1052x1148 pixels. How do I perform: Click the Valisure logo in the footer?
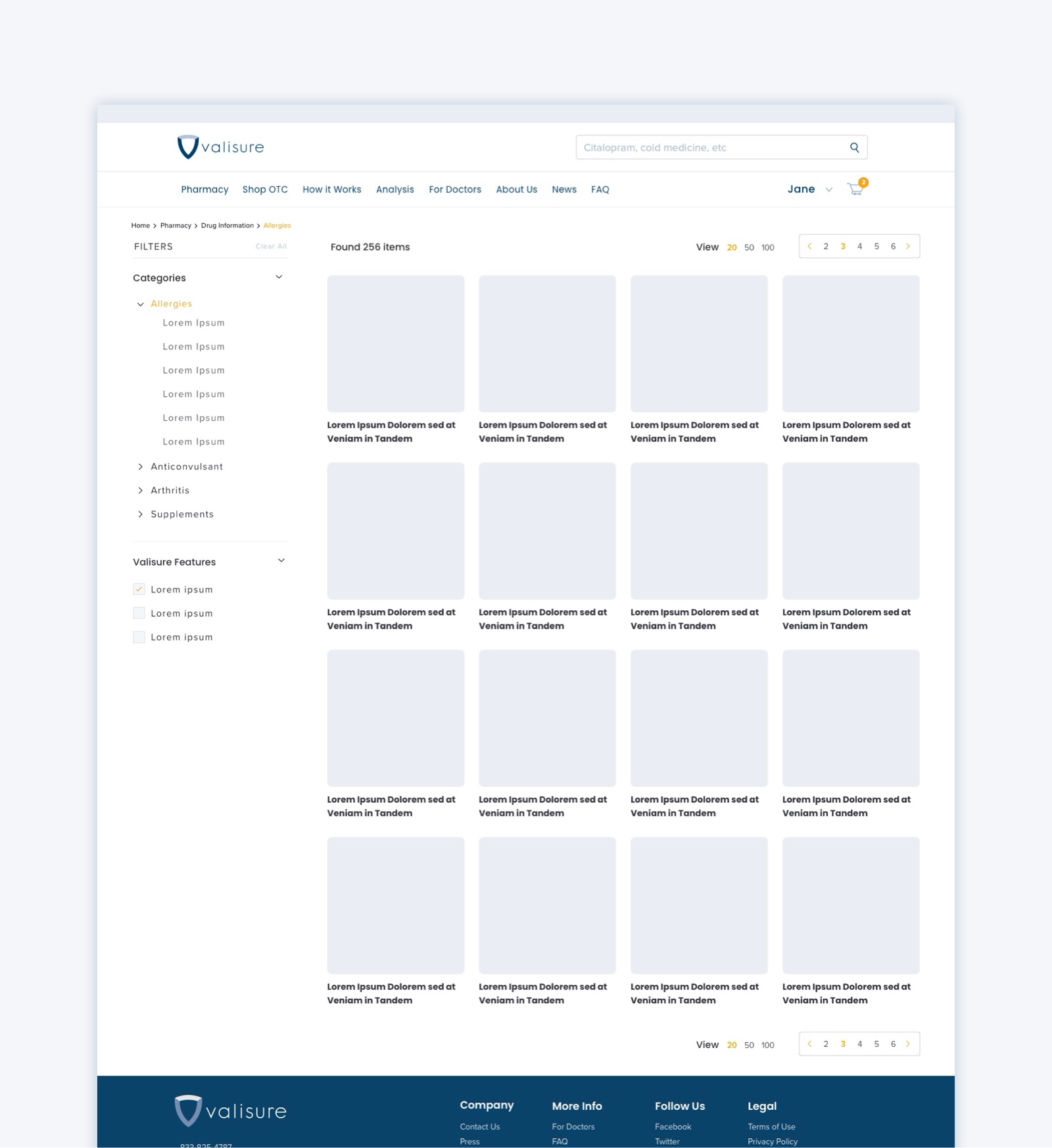coord(231,1111)
